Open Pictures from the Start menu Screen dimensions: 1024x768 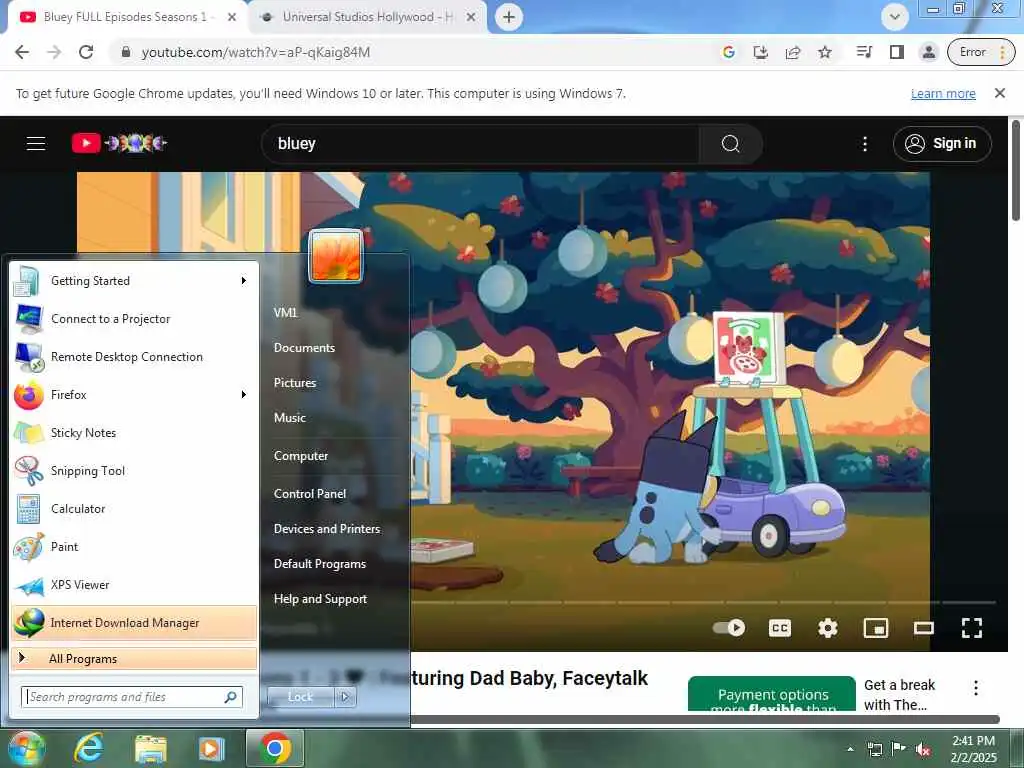(295, 383)
